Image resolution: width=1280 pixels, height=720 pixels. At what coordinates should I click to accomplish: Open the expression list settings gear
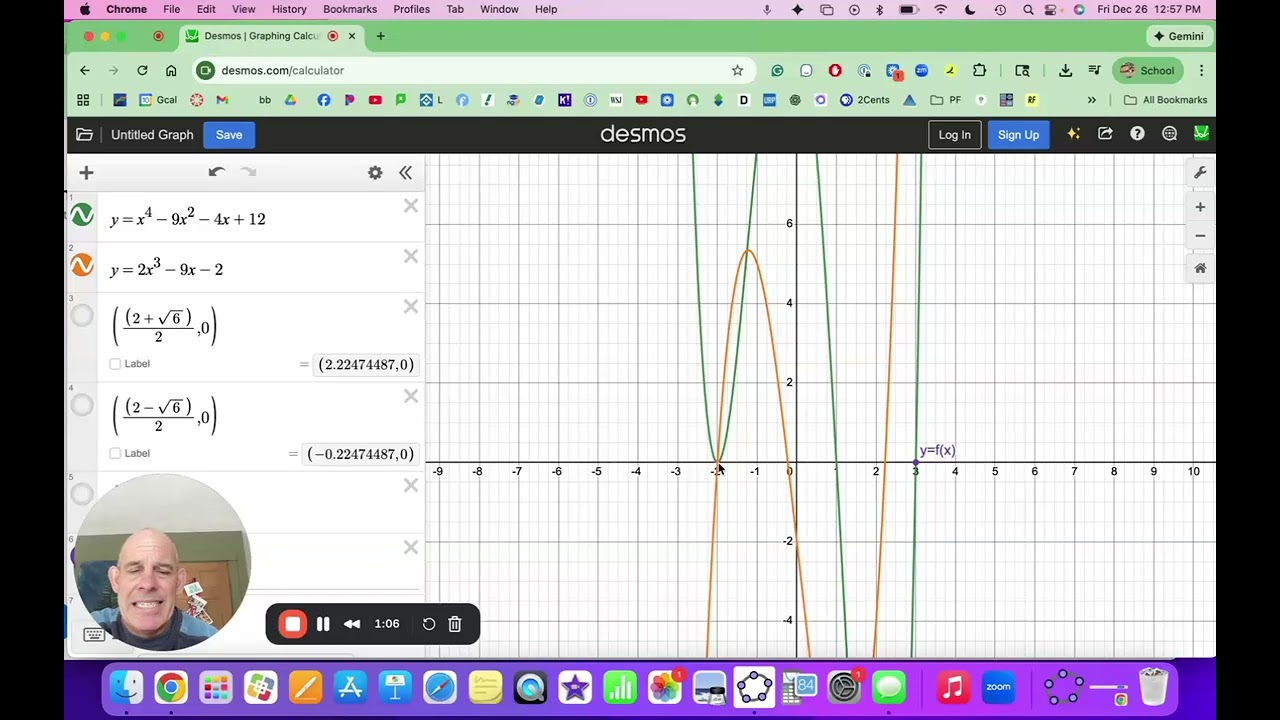click(375, 173)
